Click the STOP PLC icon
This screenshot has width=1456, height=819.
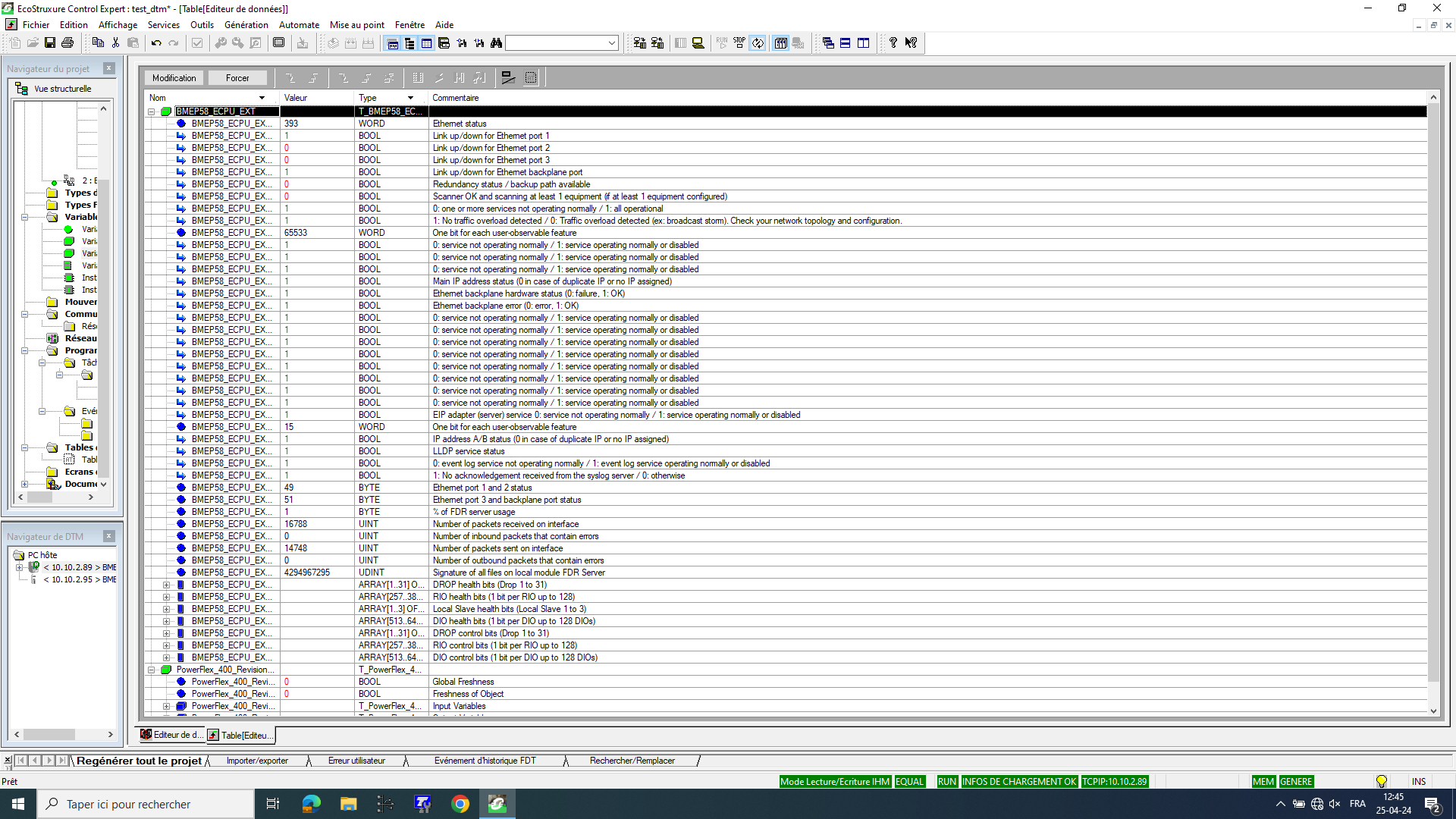tap(739, 43)
